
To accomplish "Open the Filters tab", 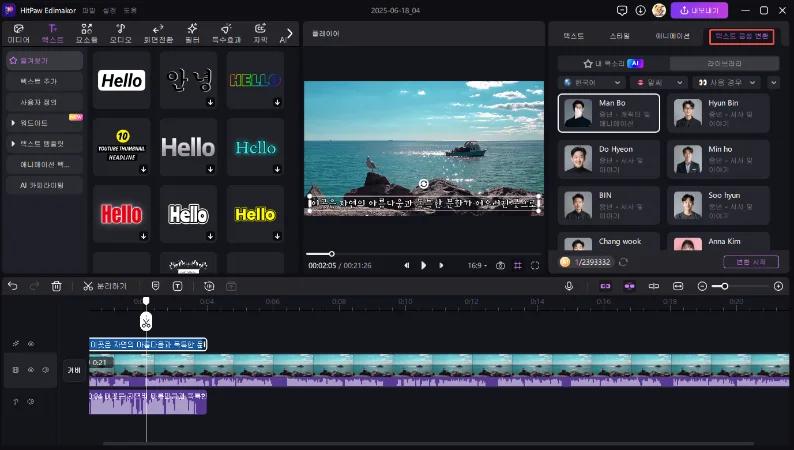I will tap(192, 33).
